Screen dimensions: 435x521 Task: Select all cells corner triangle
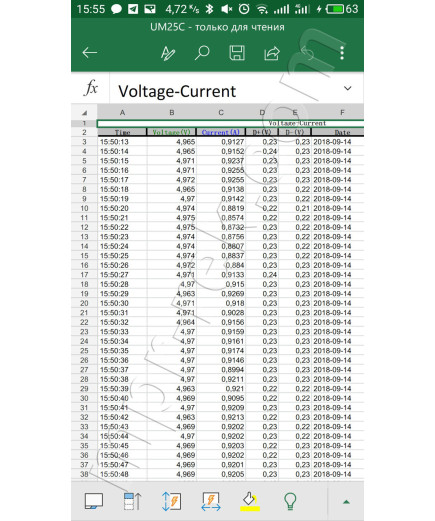pyautogui.click(x=84, y=113)
